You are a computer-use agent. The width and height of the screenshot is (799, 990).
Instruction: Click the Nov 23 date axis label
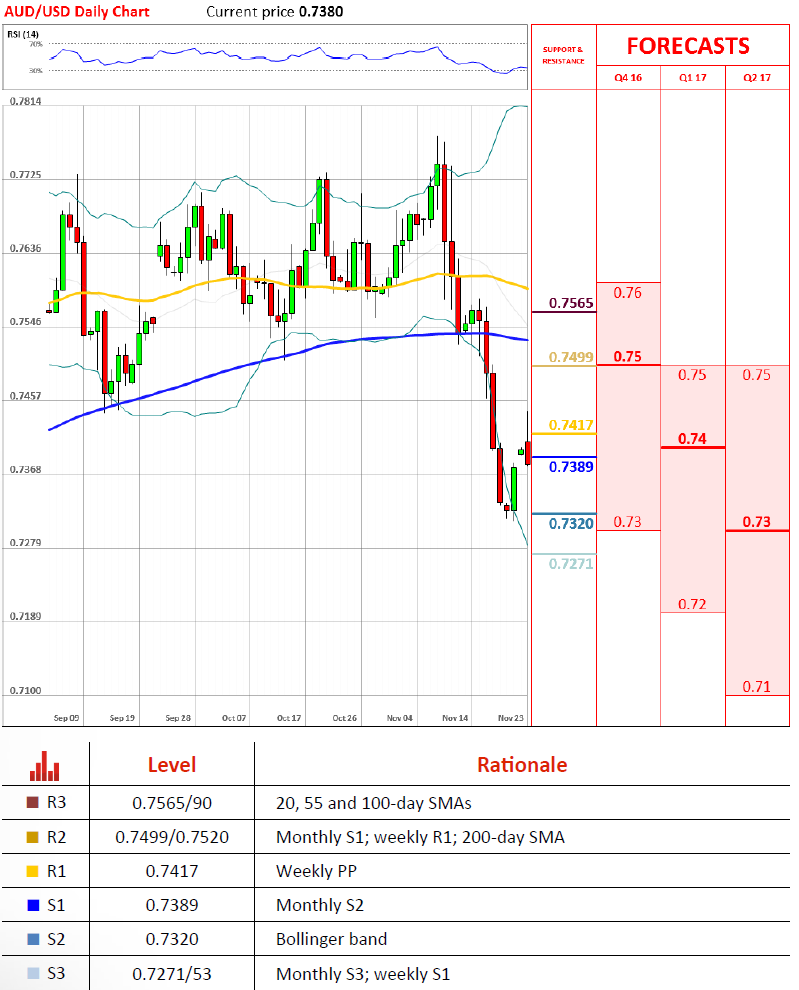click(x=510, y=719)
